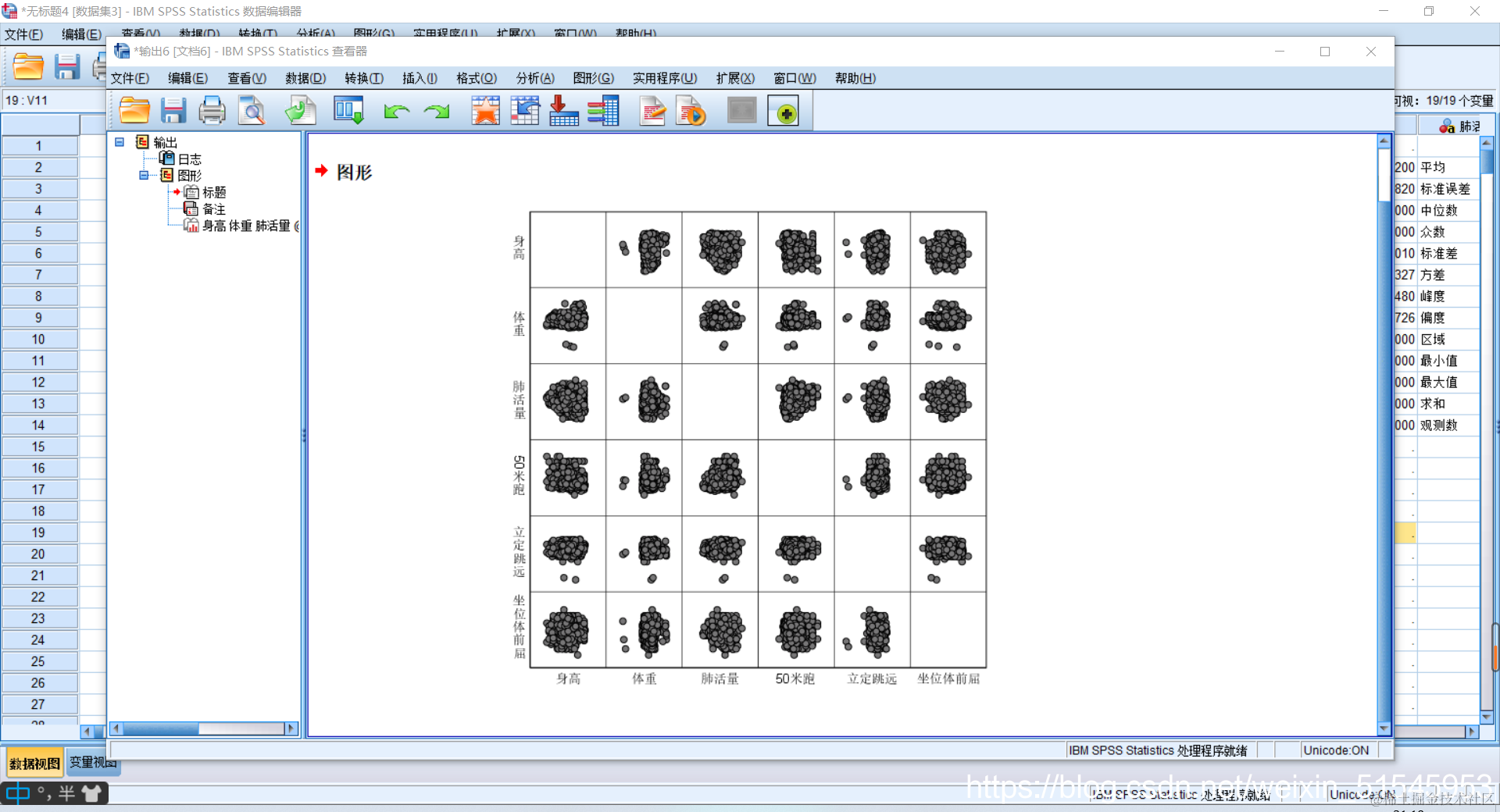Click the 最大值 cell in Data Editor
This screenshot has height=812, width=1500.
click(1448, 382)
